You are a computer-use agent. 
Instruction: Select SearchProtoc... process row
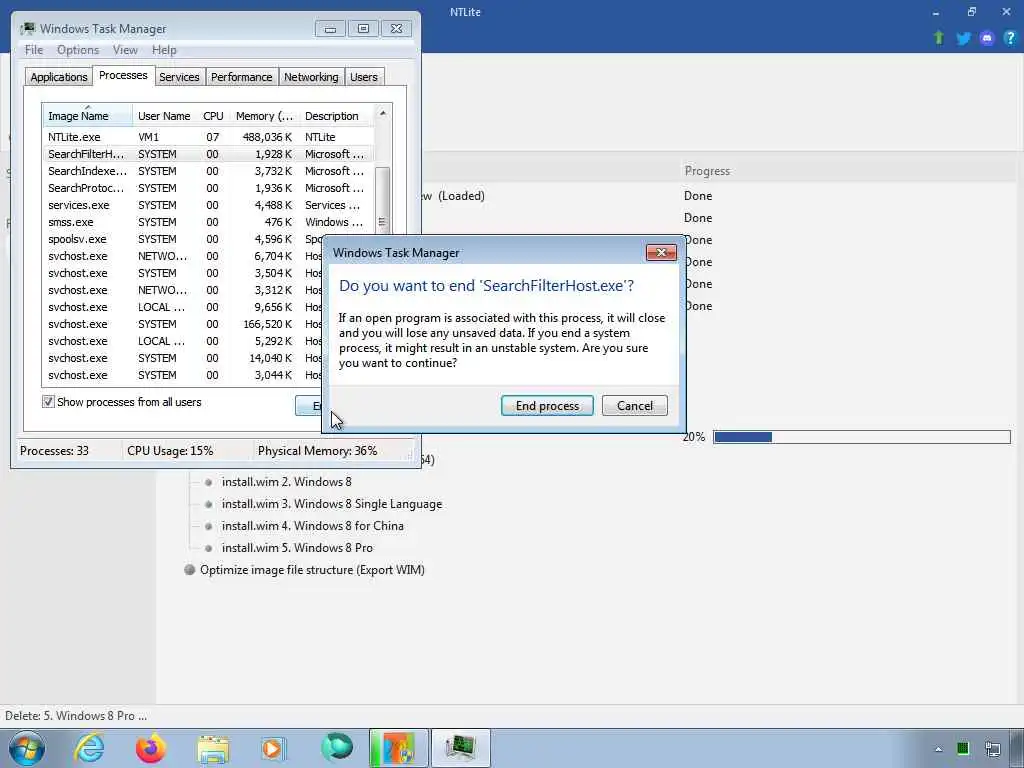click(x=208, y=188)
